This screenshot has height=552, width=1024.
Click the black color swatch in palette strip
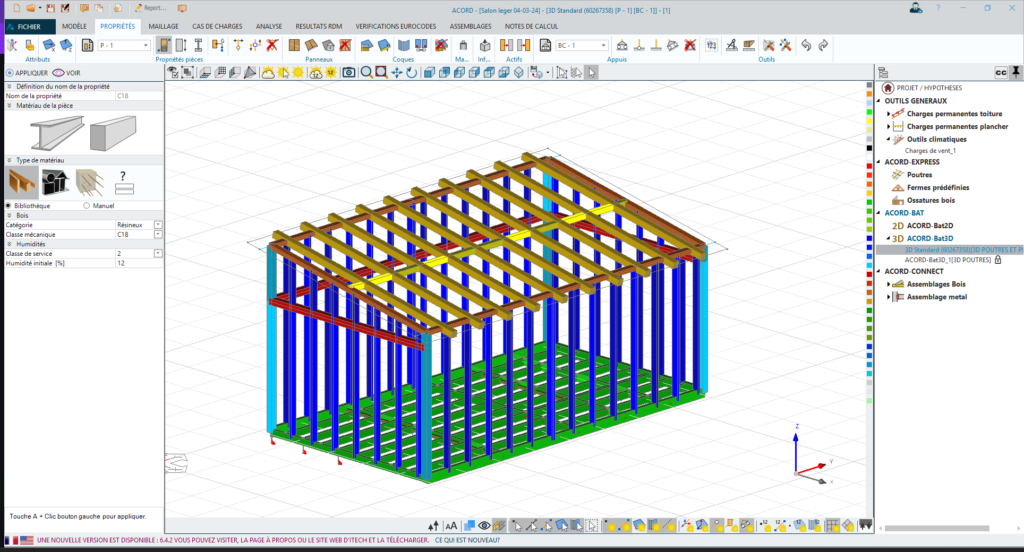pos(869,148)
